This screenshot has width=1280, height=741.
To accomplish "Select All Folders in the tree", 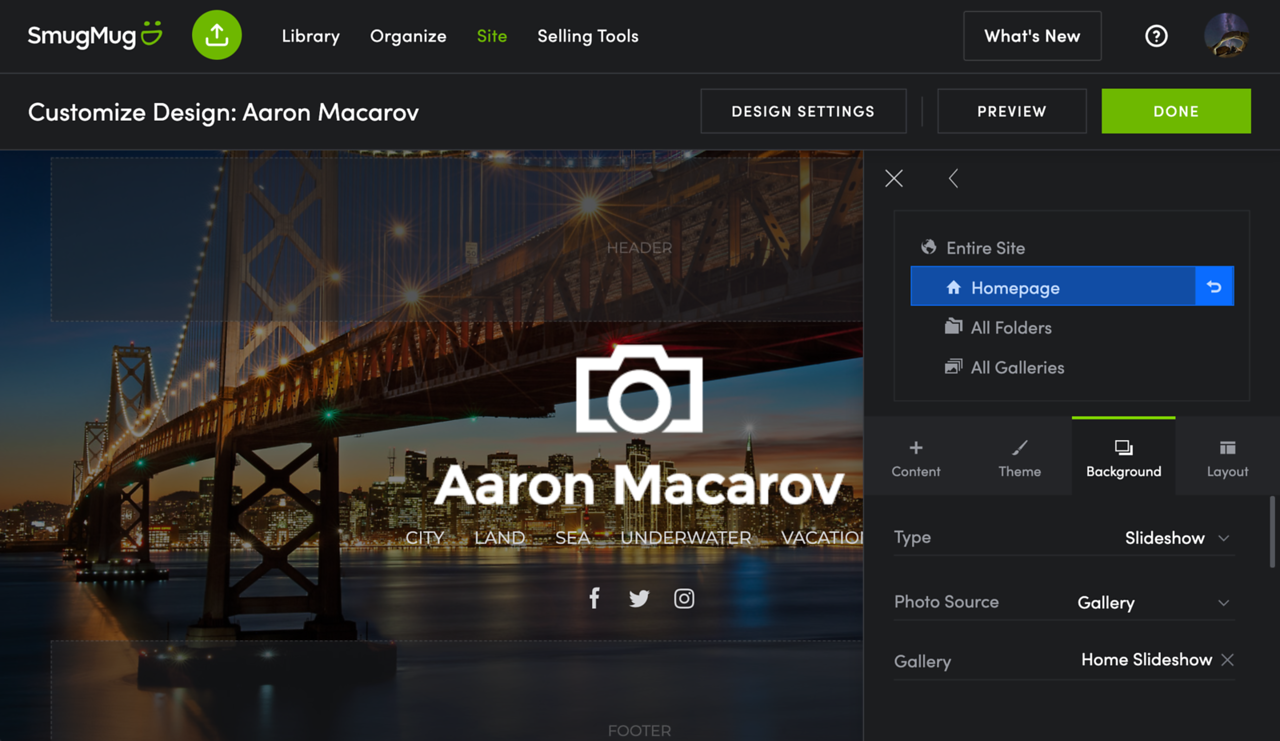I will coord(998,327).
